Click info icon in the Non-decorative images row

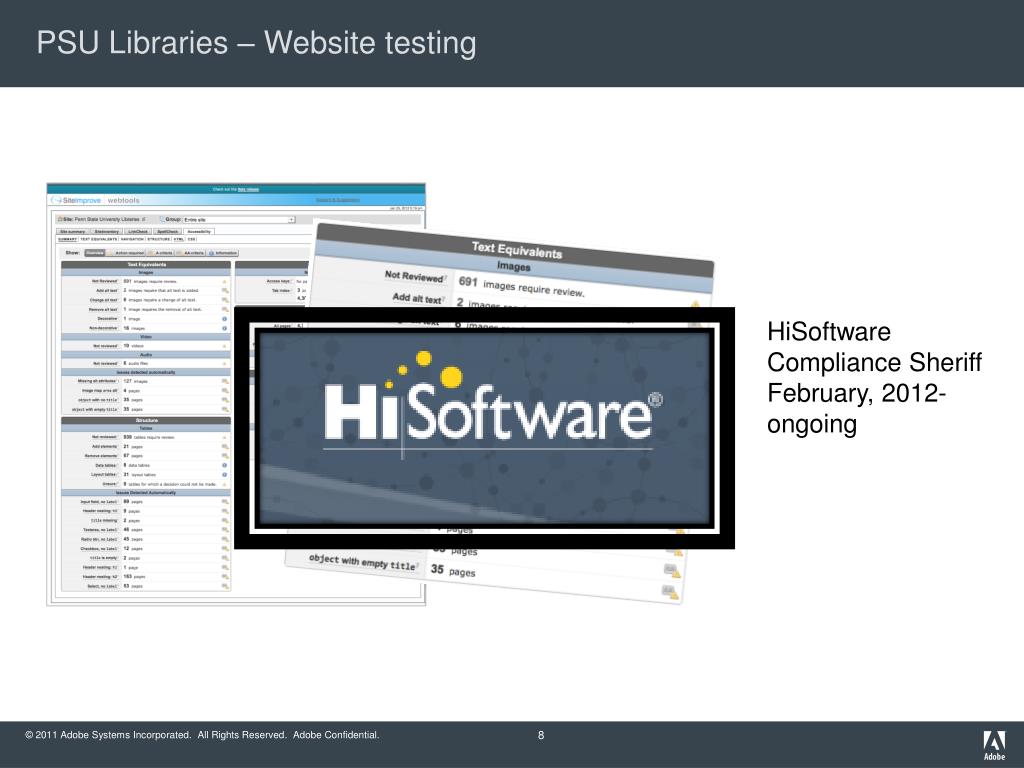pyautogui.click(x=225, y=328)
